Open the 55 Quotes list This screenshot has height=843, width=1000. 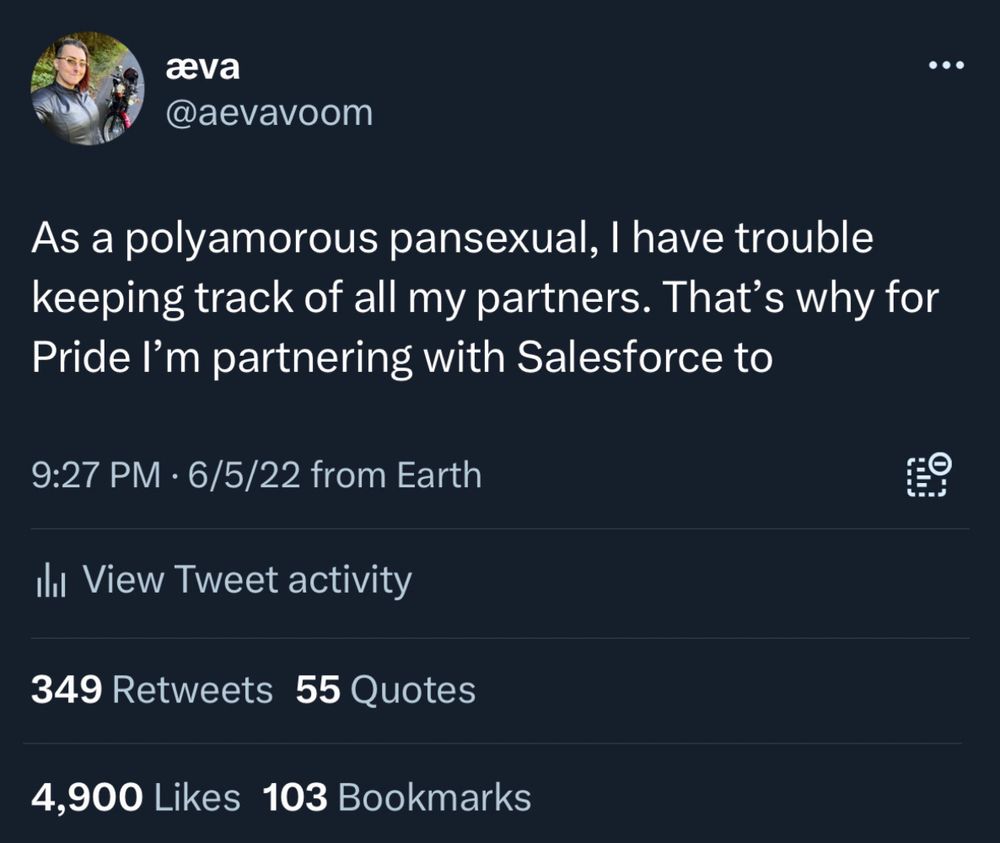coord(385,689)
